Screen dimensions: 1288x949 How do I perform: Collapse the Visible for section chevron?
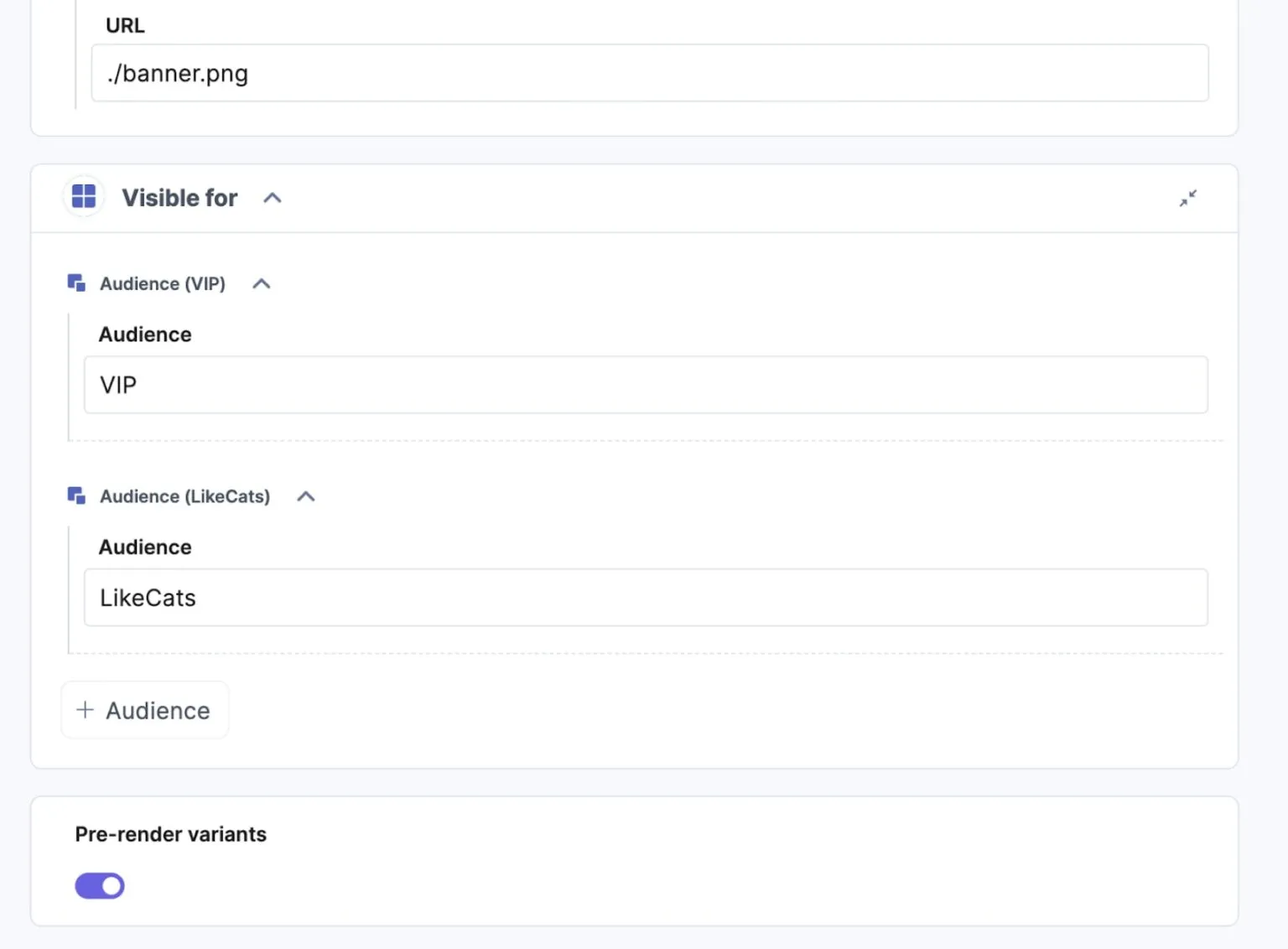[x=272, y=198]
